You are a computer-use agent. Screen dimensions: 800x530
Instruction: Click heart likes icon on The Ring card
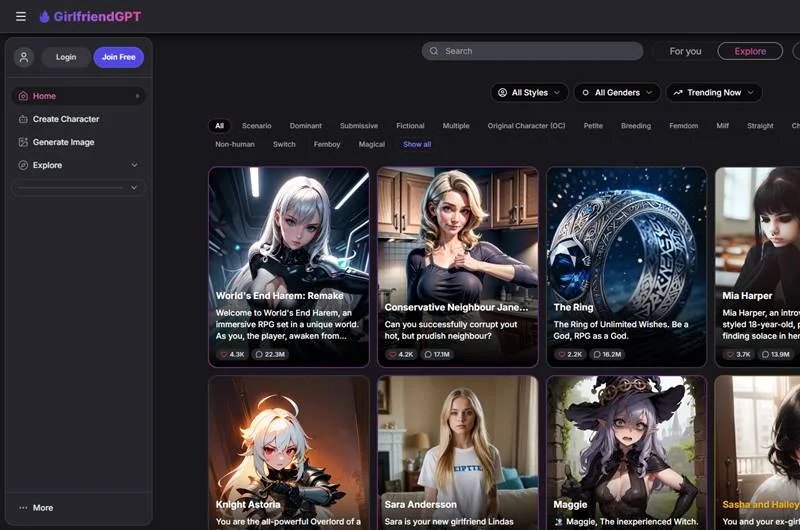562,354
